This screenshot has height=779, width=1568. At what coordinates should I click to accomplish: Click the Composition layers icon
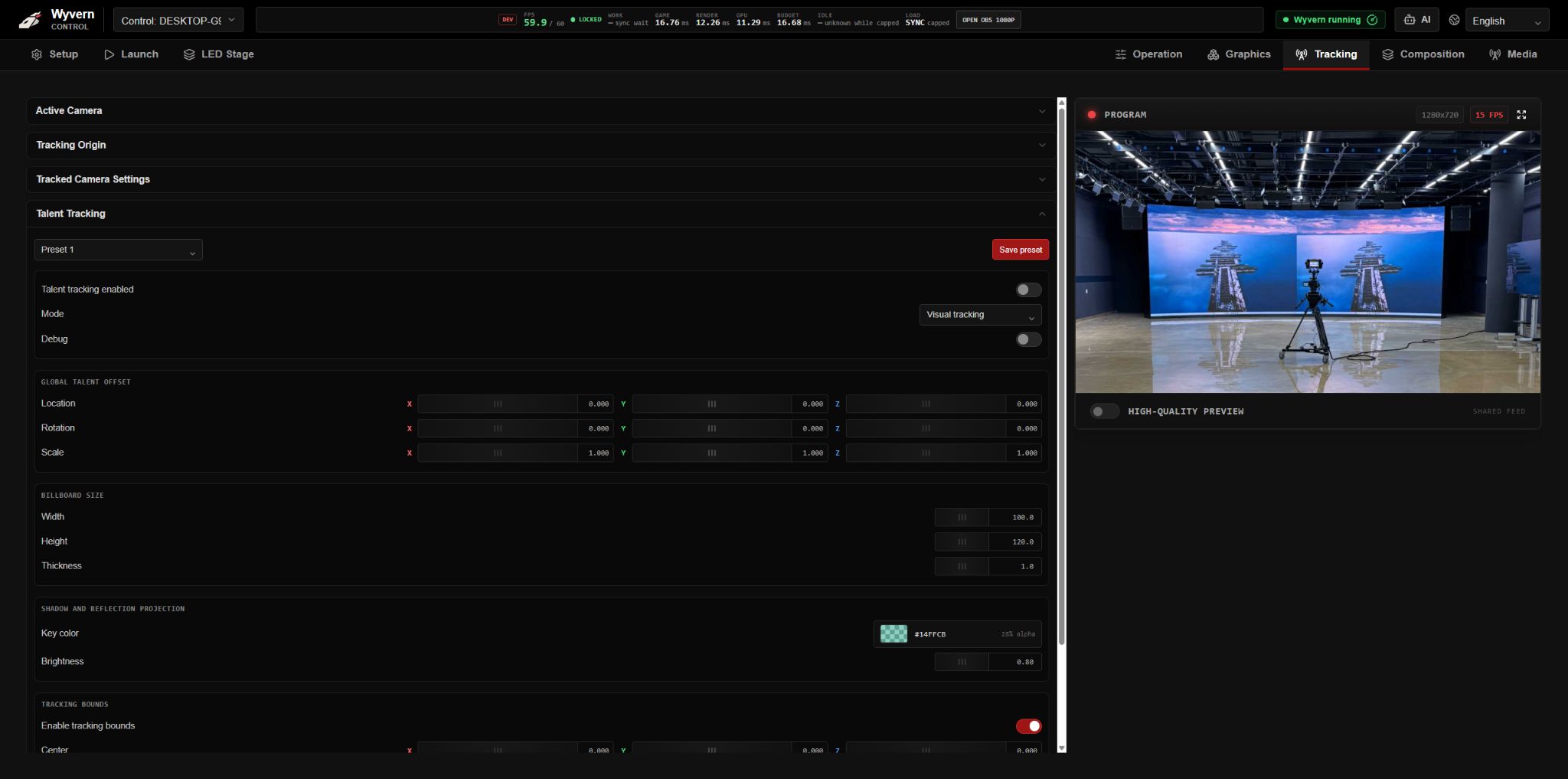1387,54
